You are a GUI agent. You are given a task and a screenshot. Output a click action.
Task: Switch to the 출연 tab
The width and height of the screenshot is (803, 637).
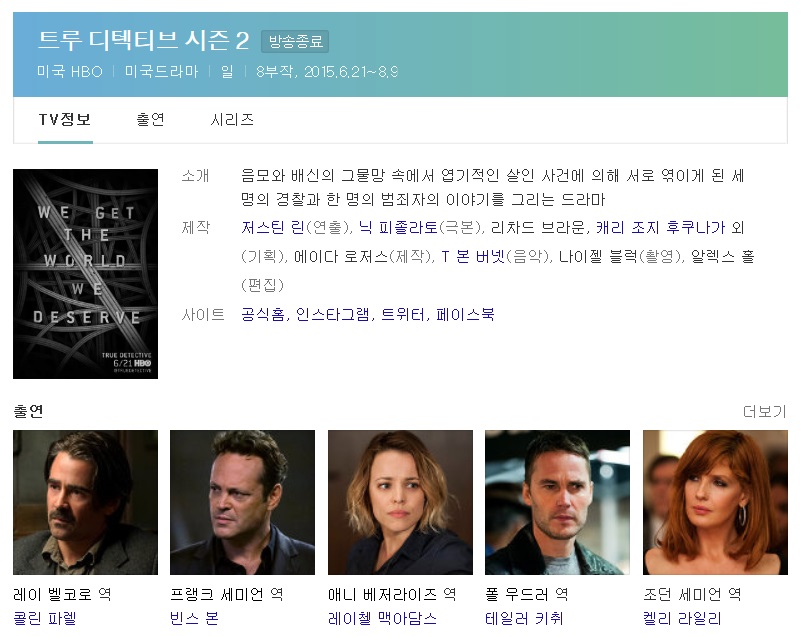150,120
